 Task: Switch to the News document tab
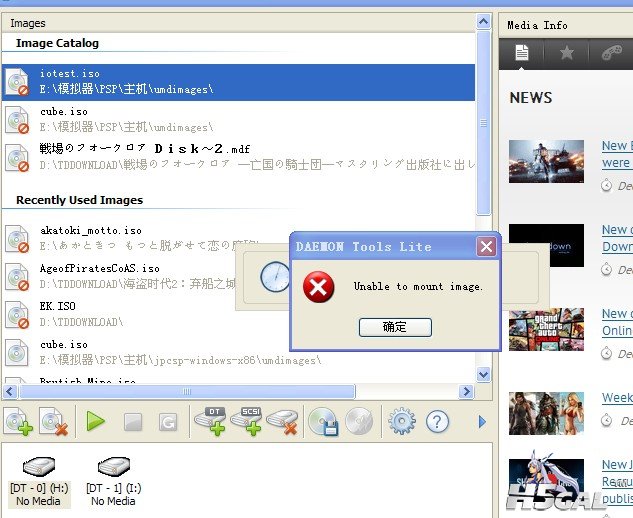[x=521, y=53]
